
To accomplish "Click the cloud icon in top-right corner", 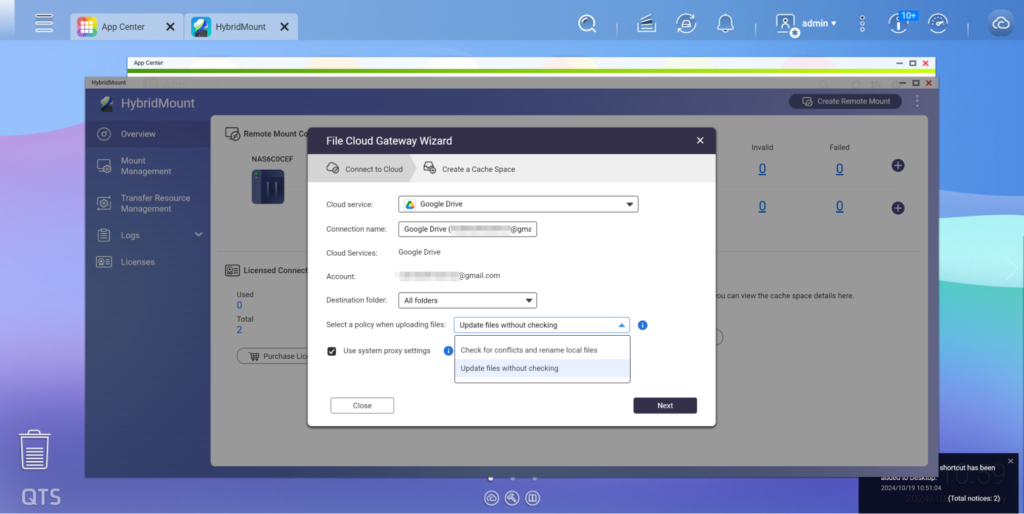I will [1000, 24].
